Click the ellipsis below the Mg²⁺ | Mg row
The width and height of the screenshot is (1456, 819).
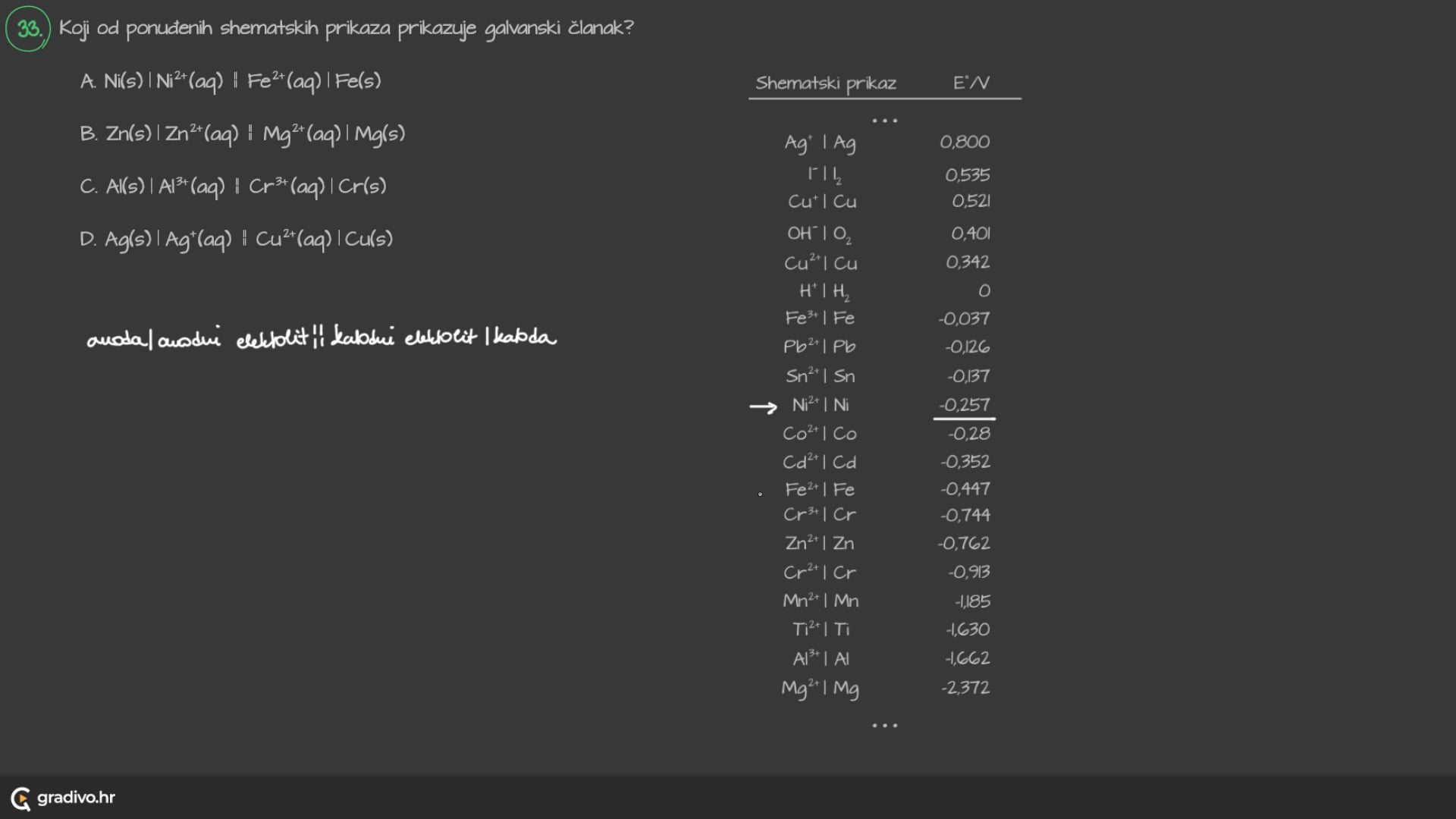pos(884,726)
